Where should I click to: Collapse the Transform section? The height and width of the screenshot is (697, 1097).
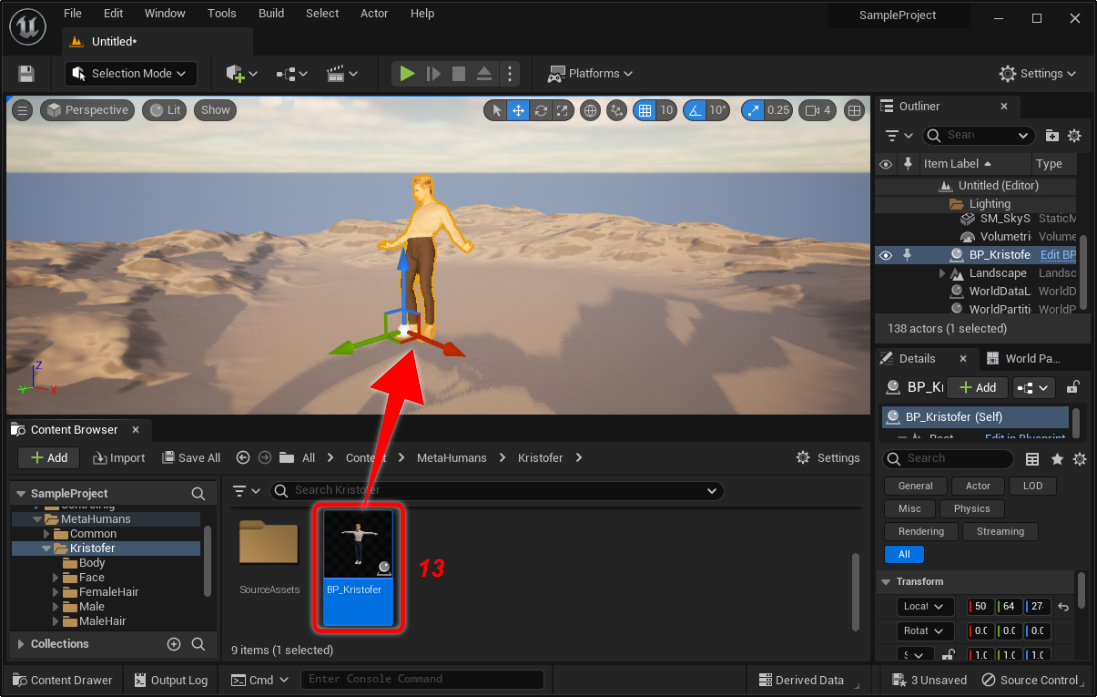(887, 581)
